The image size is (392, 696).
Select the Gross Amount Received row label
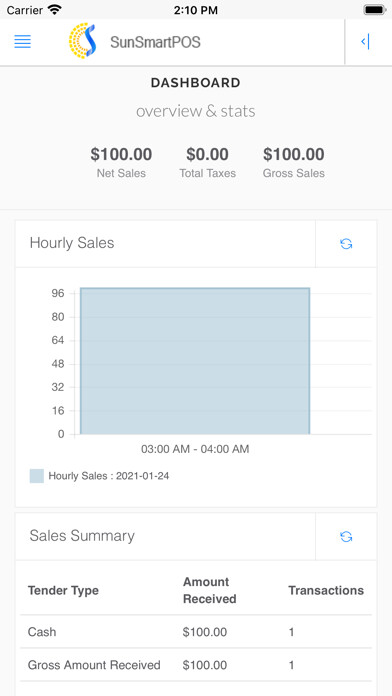(x=94, y=665)
